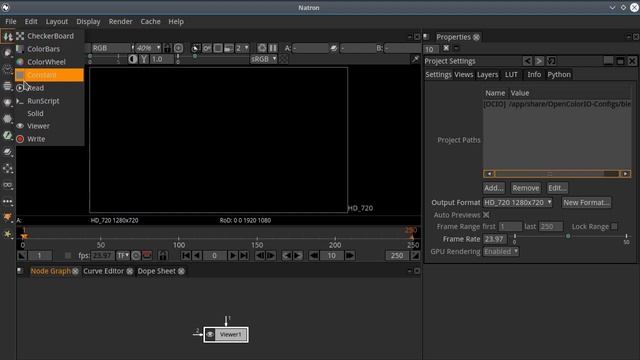Image resolution: width=640 pixels, height=360 pixels.
Task: Select CheckerBoard from the Image menu
Action: (49, 36)
